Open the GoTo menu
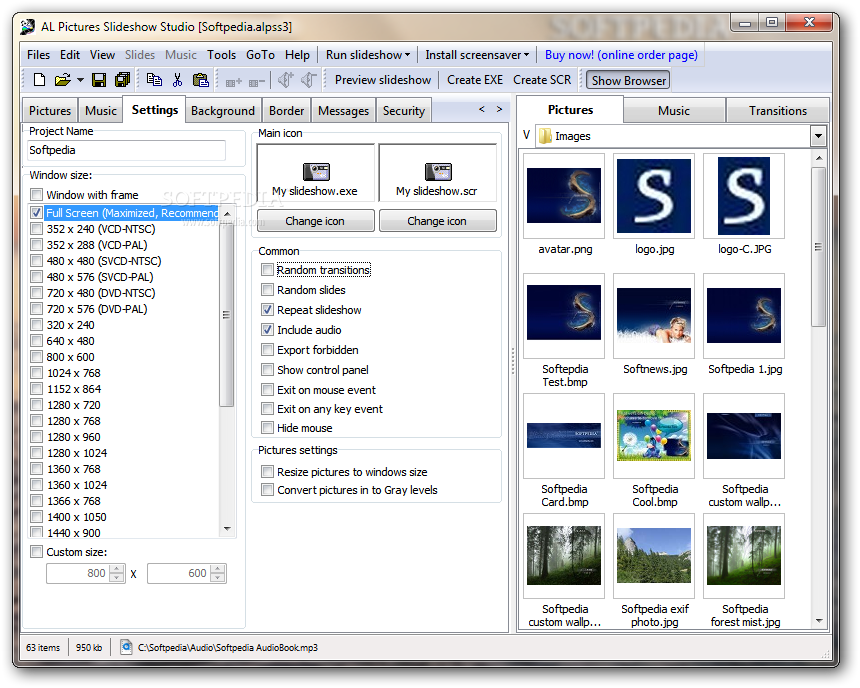Viewport: 860px width, 688px height. tap(260, 55)
